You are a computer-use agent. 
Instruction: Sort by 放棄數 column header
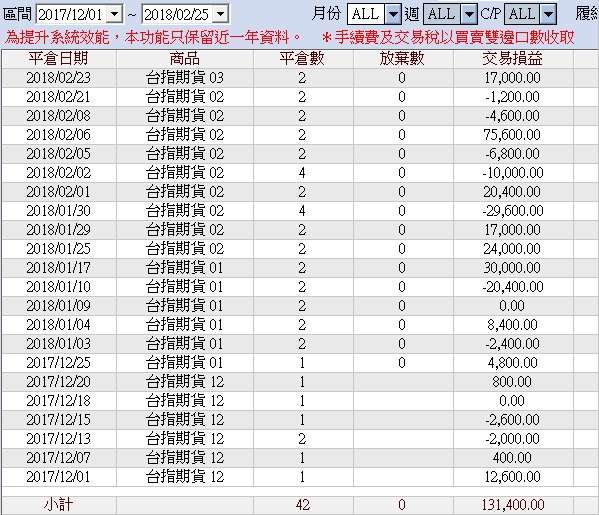point(403,59)
